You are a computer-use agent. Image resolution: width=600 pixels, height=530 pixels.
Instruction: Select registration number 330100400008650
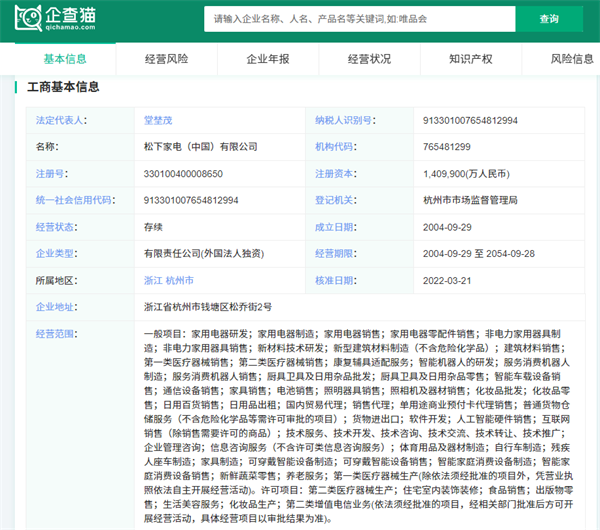pyautogui.click(x=183, y=174)
